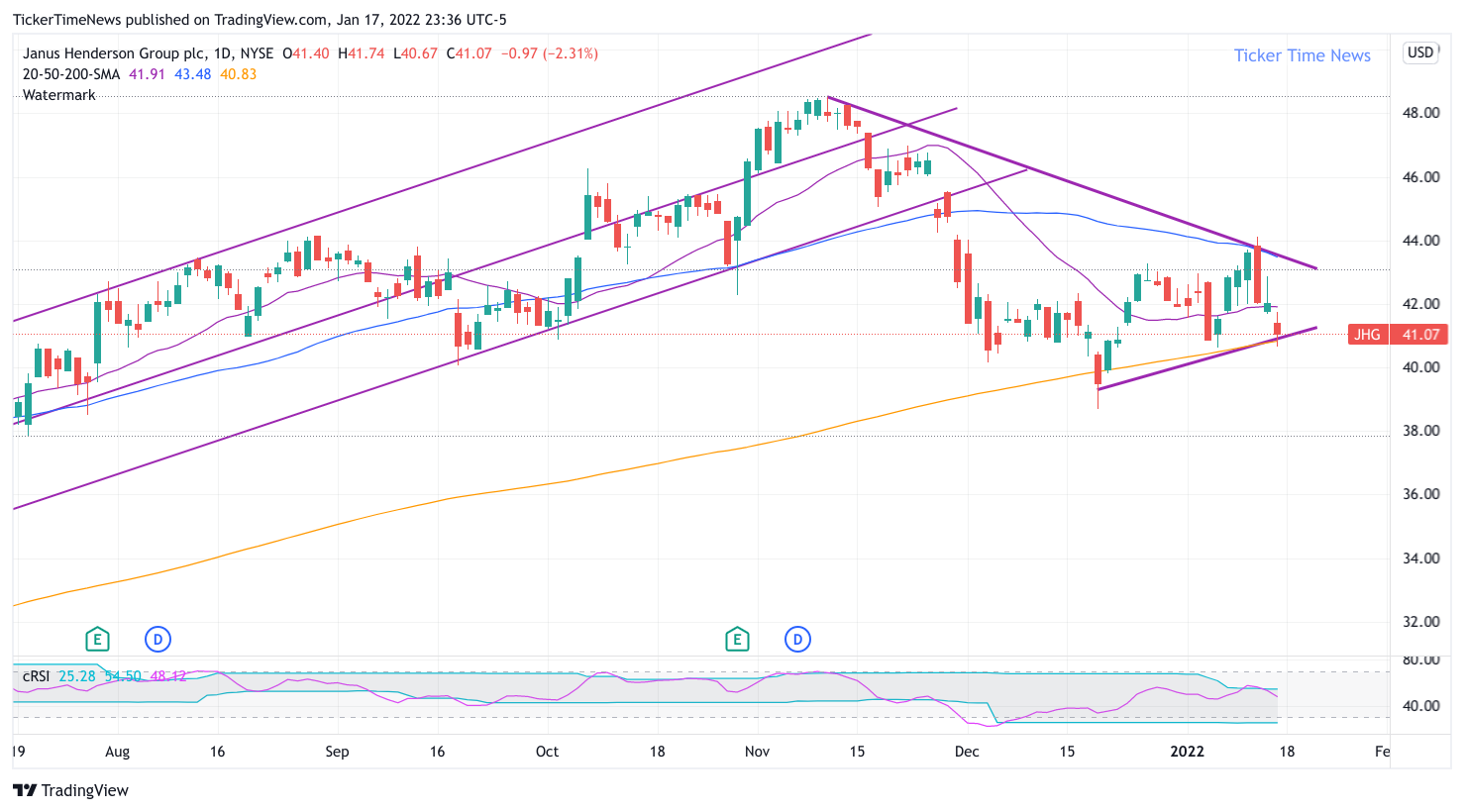Image resolution: width=1464 pixels, height=812 pixels.
Task: Click the 48.00 level on the price axis
Action: pos(1420,113)
